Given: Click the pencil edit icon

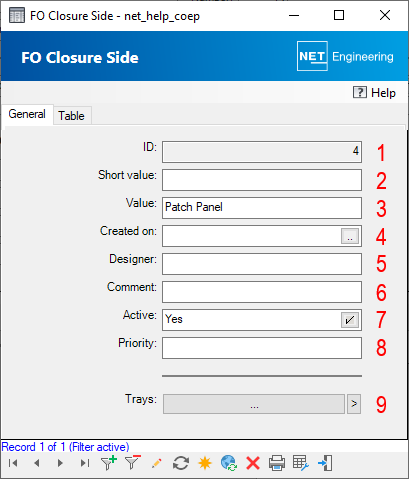Looking at the screenshot, I should (157, 463).
